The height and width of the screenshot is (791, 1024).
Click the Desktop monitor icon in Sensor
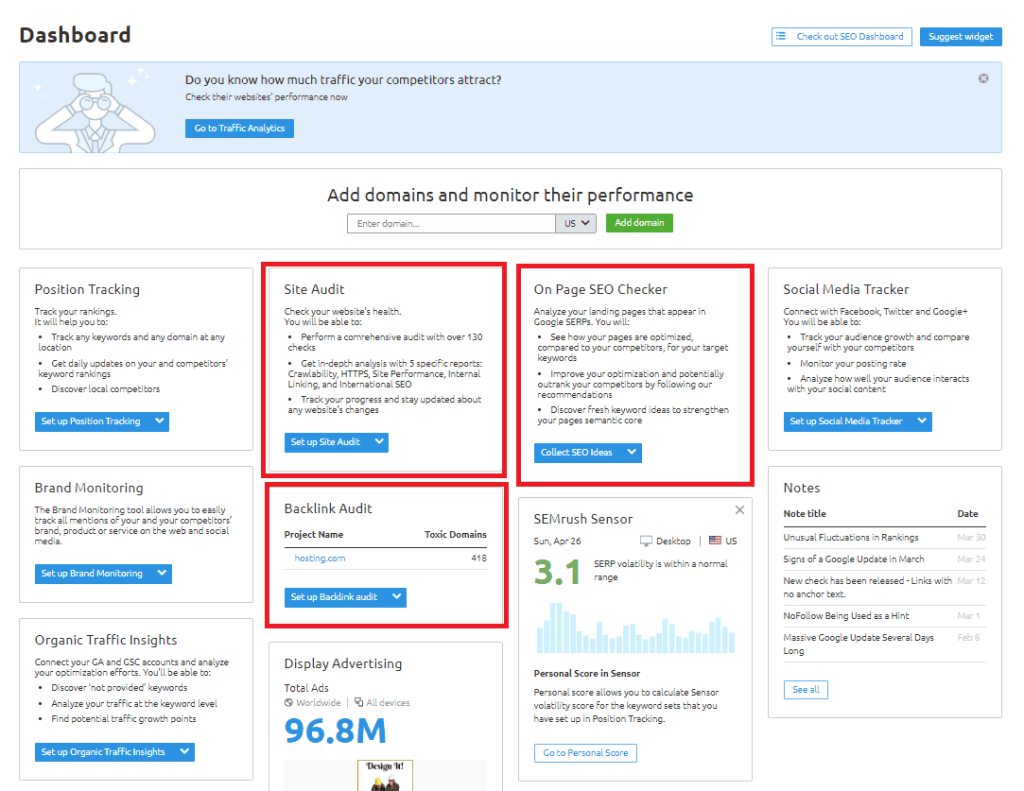click(646, 541)
